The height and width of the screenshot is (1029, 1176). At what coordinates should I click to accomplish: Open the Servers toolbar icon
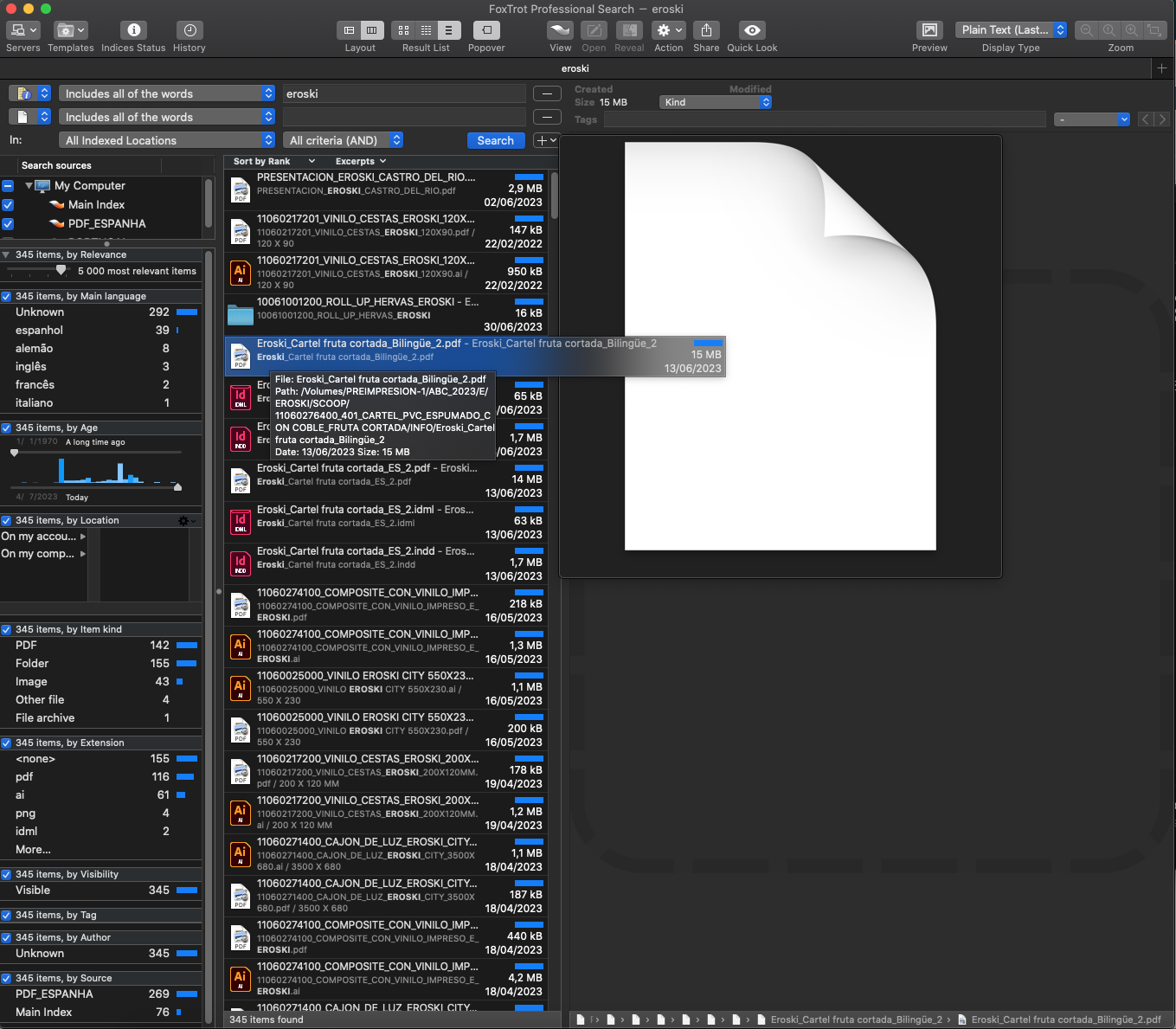[x=22, y=30]
